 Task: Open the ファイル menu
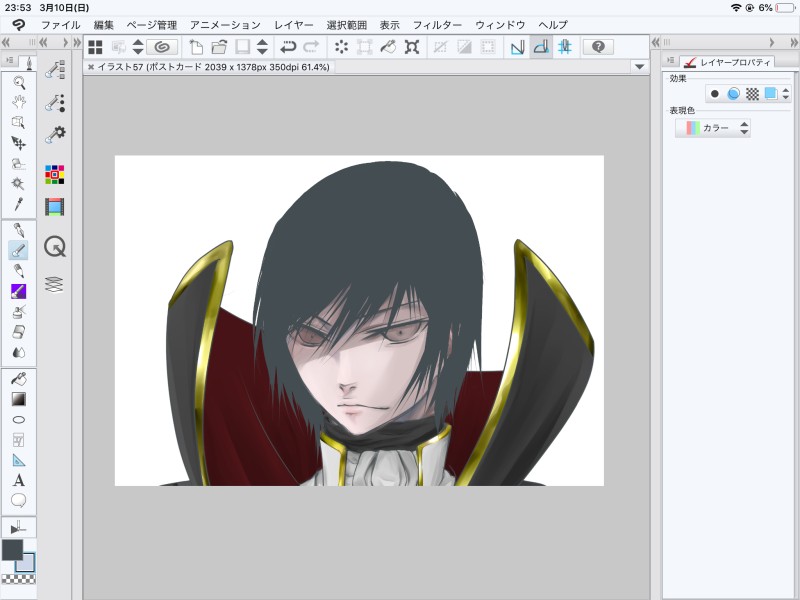point(60,24)
